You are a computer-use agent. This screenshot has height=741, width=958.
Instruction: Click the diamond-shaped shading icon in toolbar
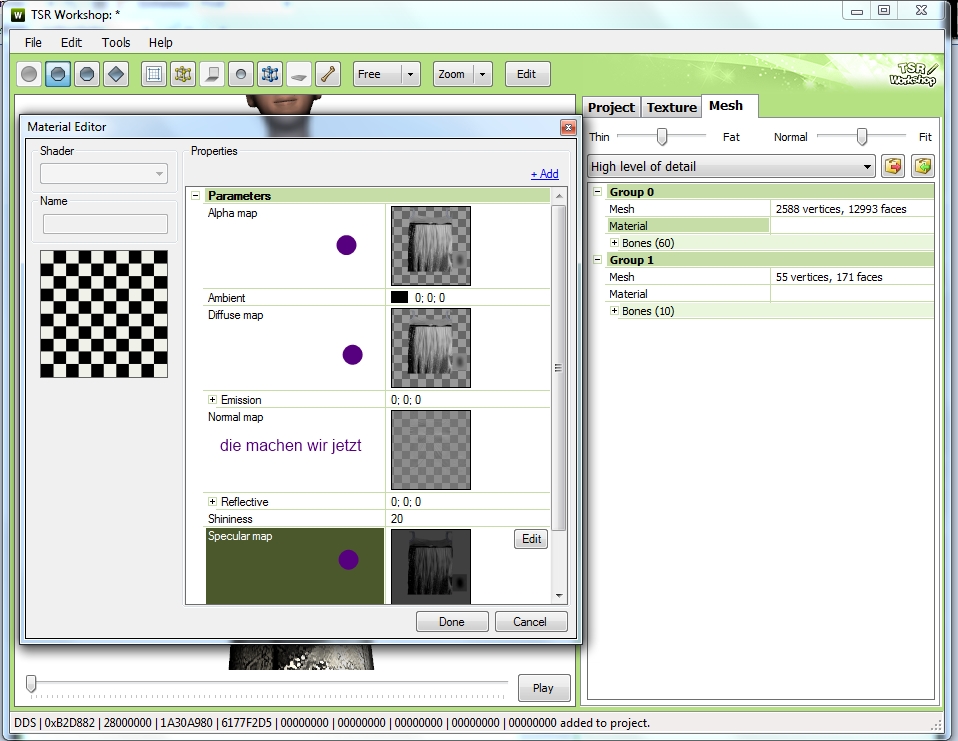click(x=115, y=74)
